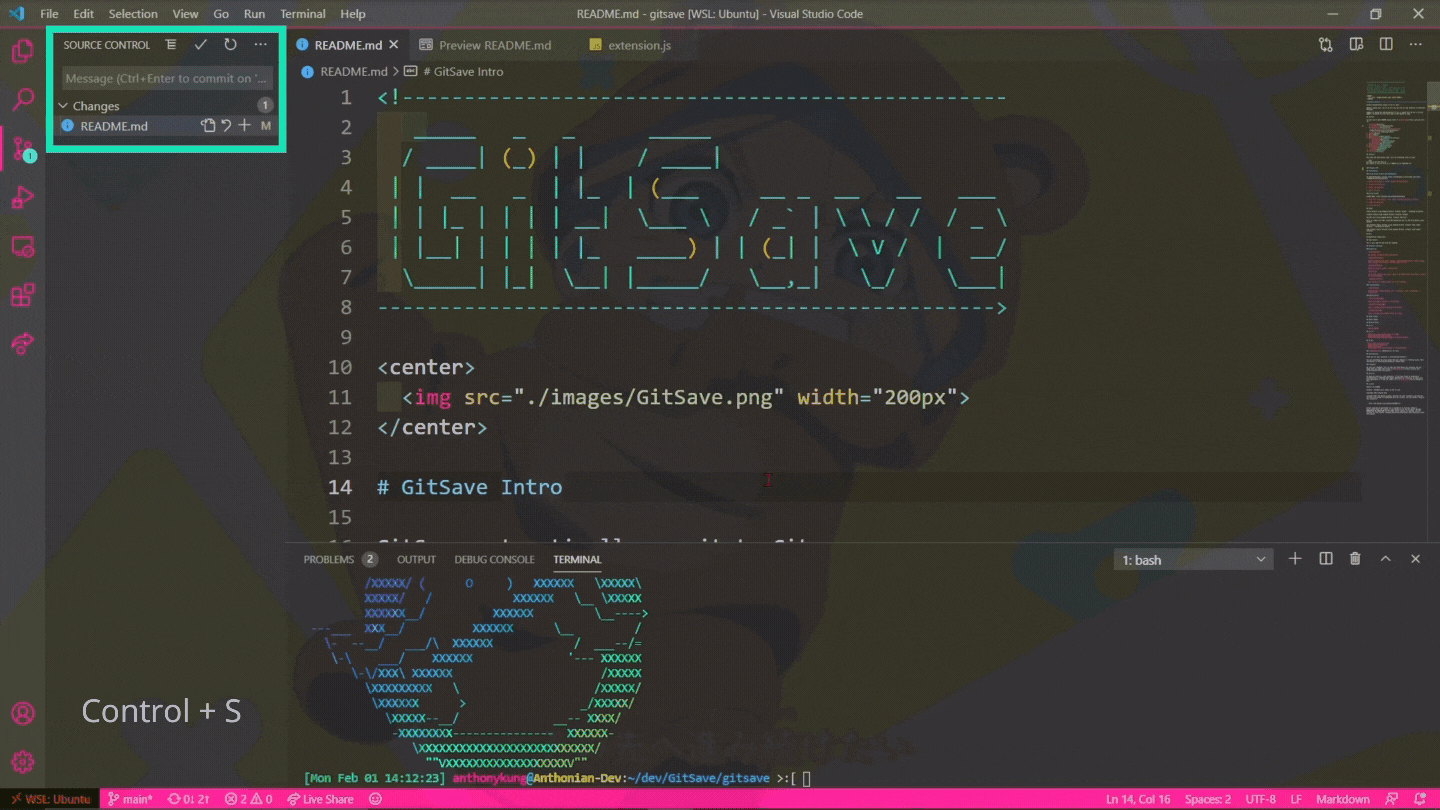The image size is (1440, 810).
Task: Open the Run and Debug view
Action: pos(22,197)
